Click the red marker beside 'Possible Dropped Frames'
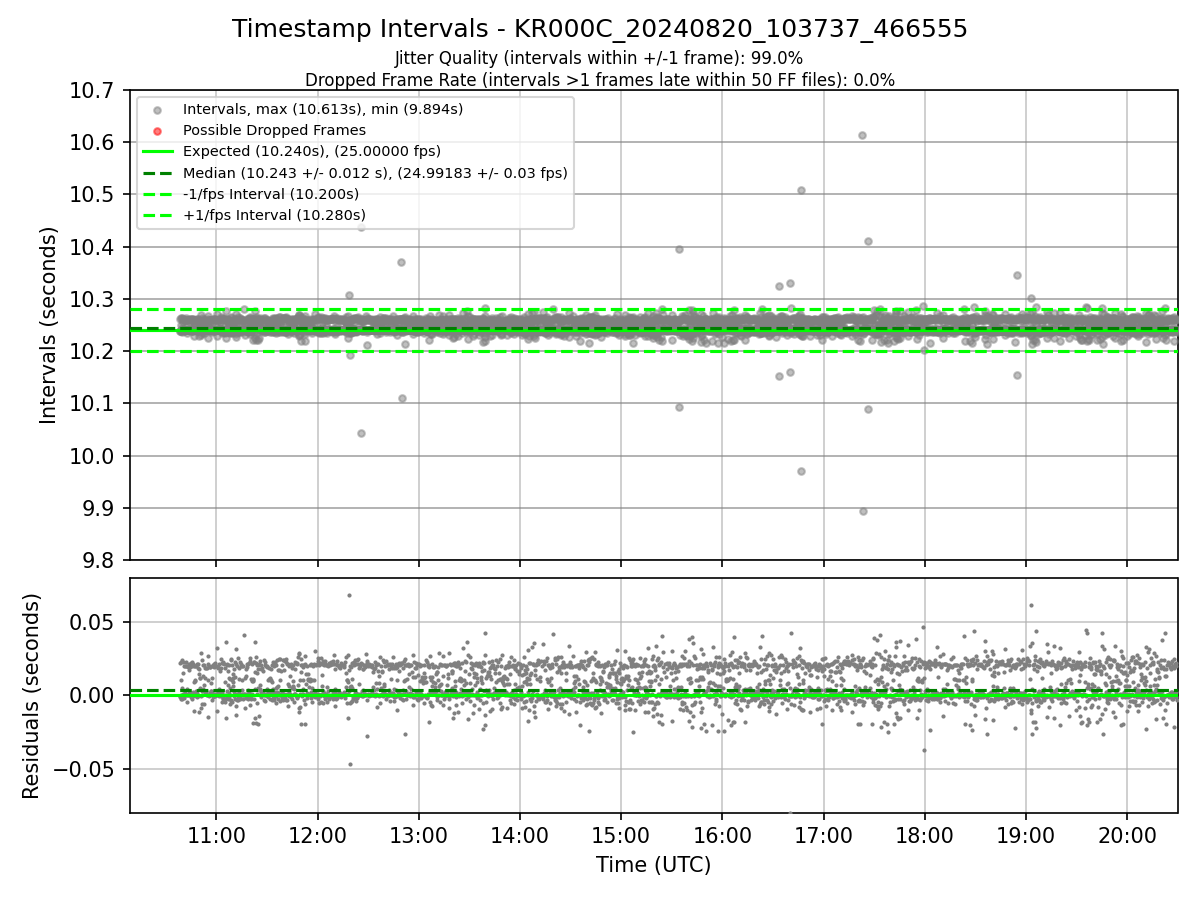The image size is (1200, 900). [x=158, y=130]
